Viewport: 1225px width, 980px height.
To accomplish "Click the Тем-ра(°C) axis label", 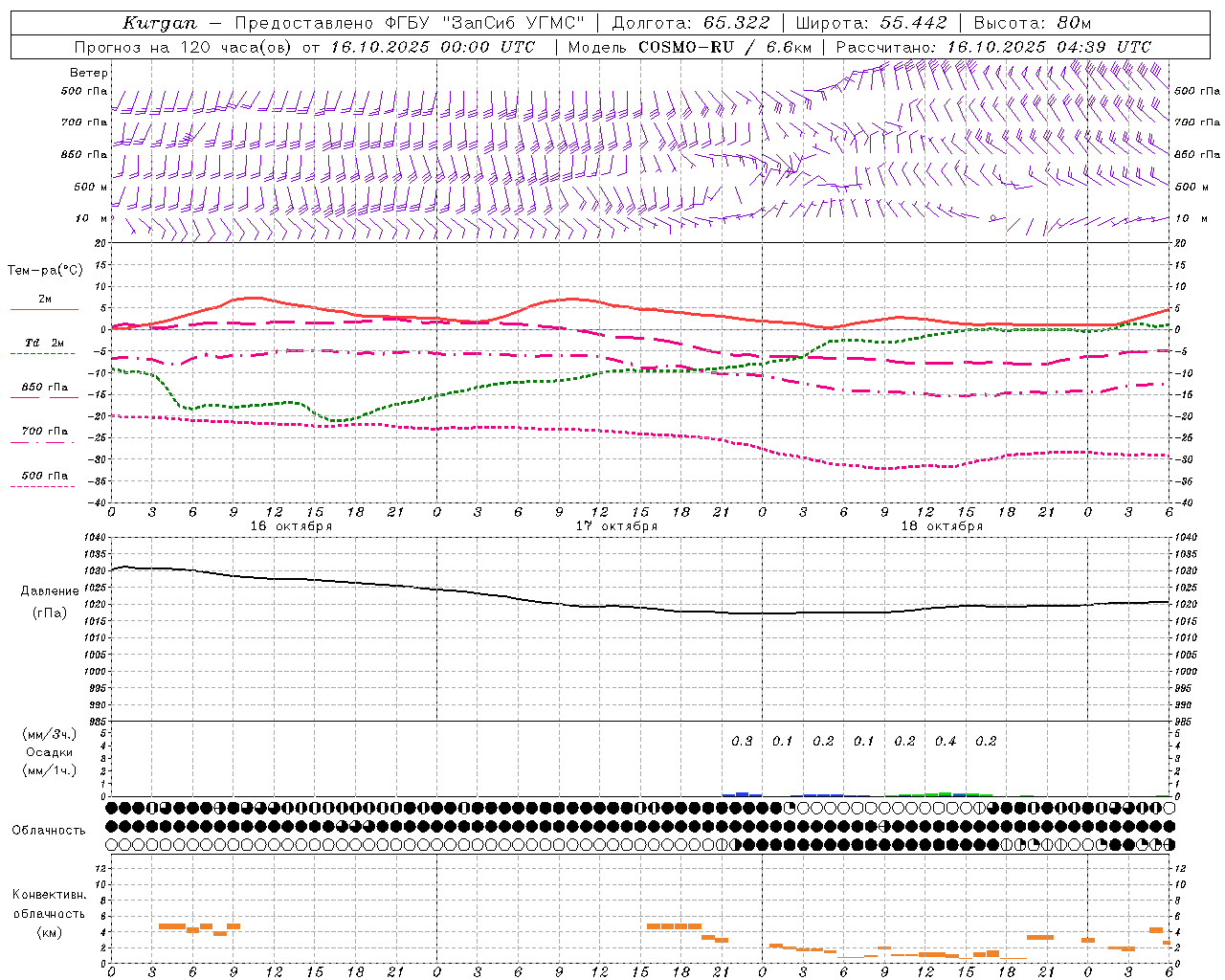I will tap(45, 271).
